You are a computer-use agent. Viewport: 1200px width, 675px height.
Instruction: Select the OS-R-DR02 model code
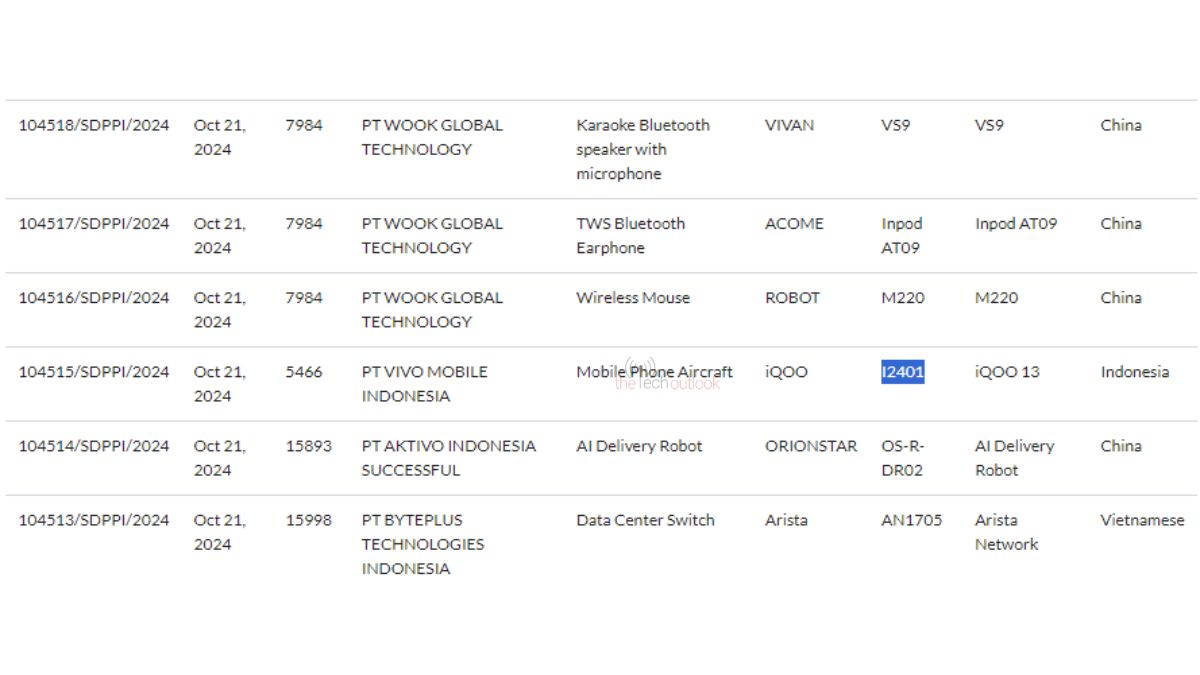click(x=902, y=458)
